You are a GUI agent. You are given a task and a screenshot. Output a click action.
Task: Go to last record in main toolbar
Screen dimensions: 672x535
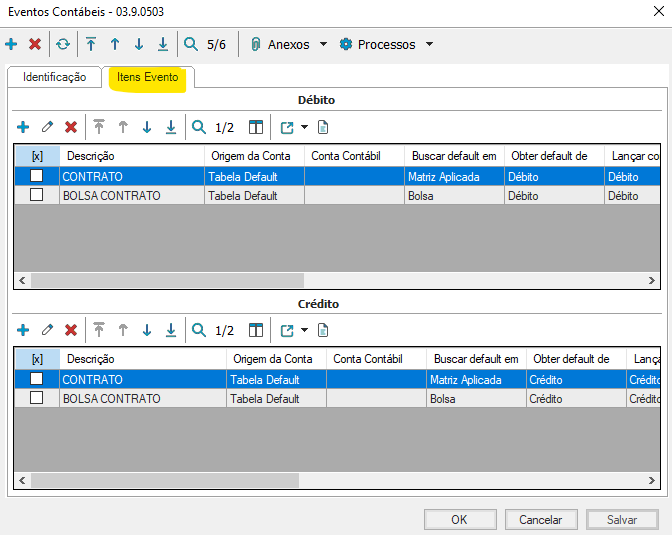pos(163,44)
